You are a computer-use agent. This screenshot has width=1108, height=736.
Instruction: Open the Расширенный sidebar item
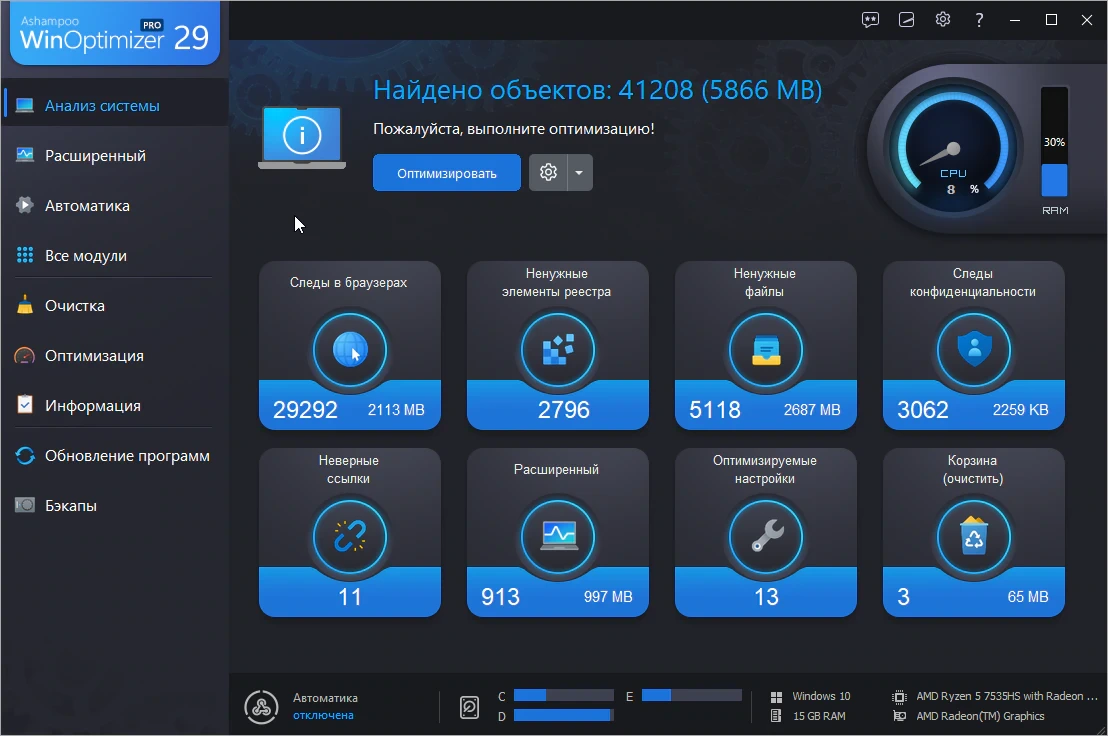point(115,155)
